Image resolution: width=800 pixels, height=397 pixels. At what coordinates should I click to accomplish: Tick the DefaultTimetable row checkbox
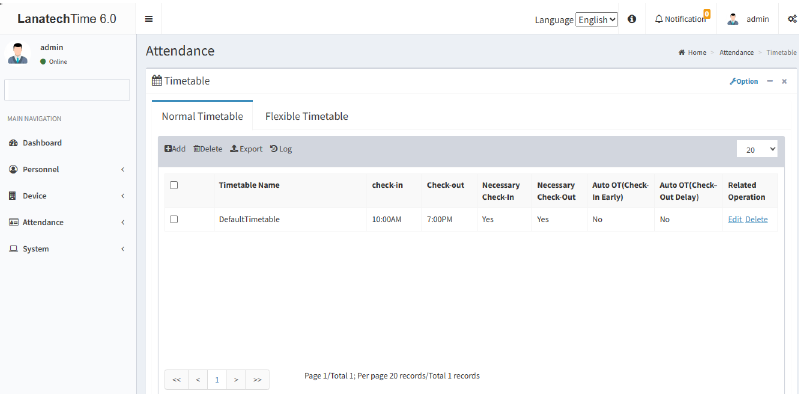coord(174,219)
